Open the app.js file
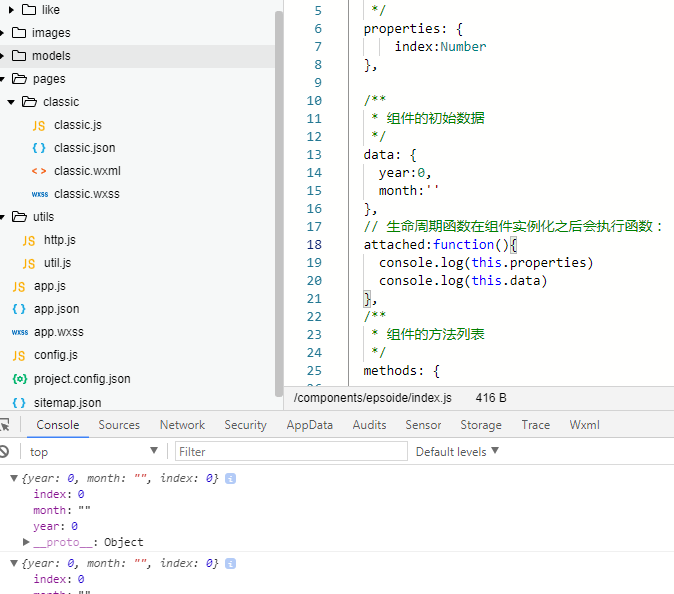 point(50,286)
